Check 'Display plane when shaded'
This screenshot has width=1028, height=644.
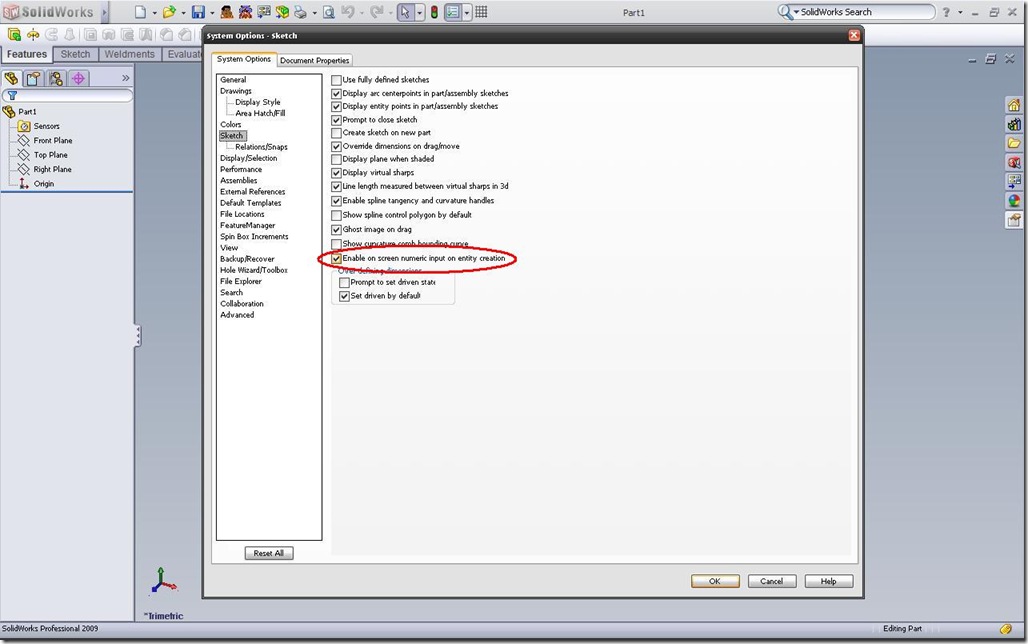pos(336,159)
